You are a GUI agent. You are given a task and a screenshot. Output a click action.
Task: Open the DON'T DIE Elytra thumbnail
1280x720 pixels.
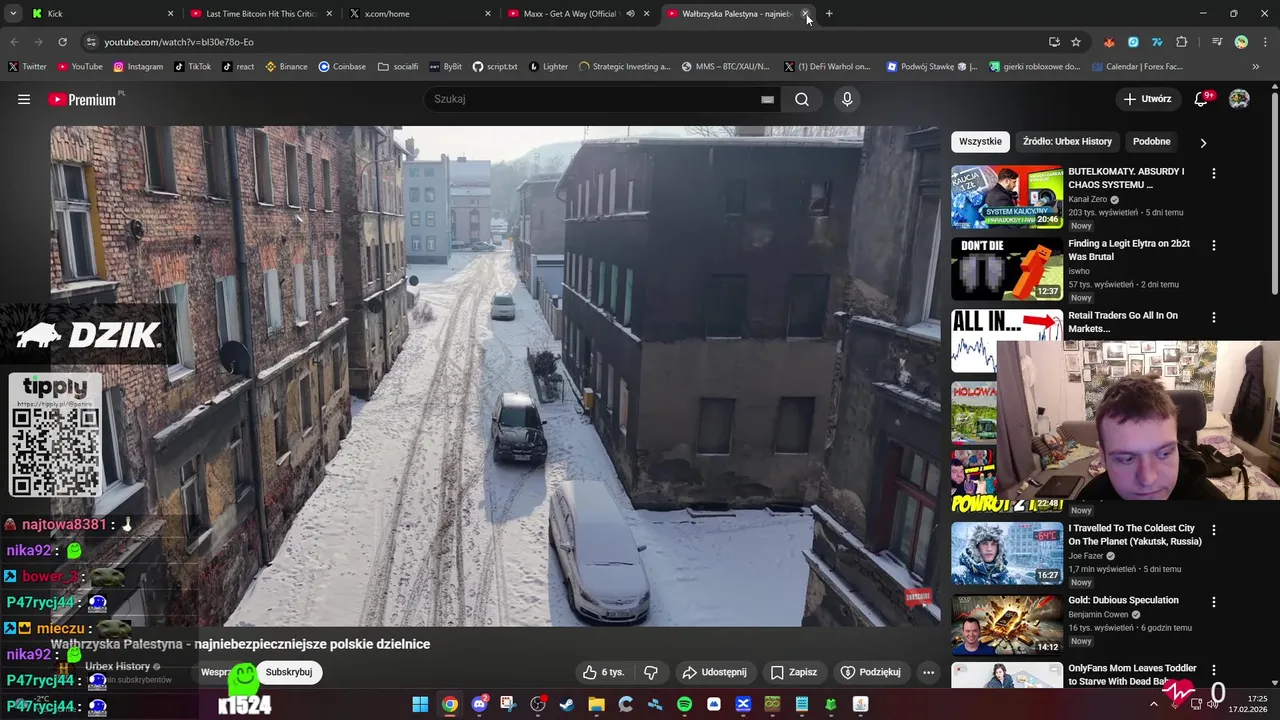coord(1007,269)
